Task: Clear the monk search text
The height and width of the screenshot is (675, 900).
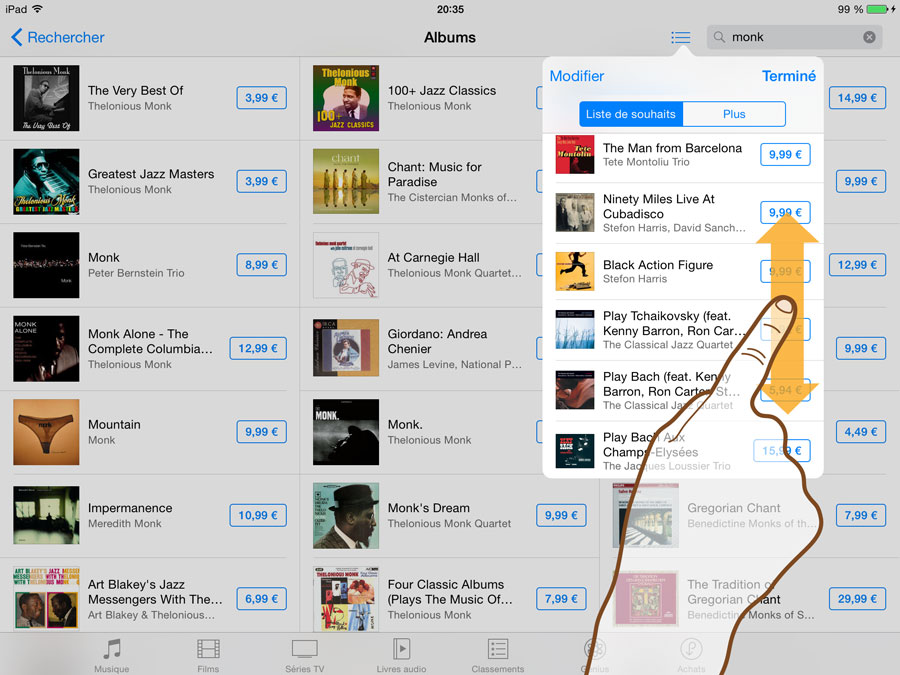Action: click(x=869, y=37)
